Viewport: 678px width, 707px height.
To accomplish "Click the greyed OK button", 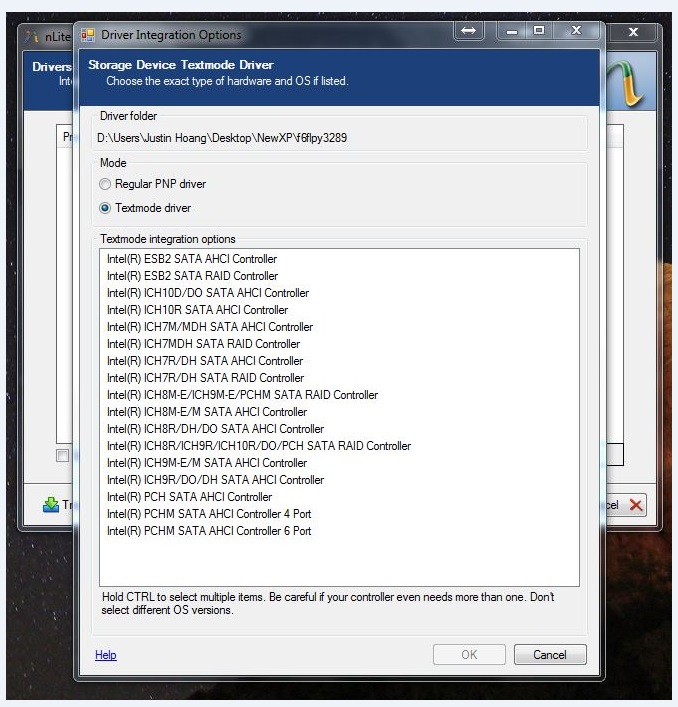I will pyautogui.click(x=469, y=655).
